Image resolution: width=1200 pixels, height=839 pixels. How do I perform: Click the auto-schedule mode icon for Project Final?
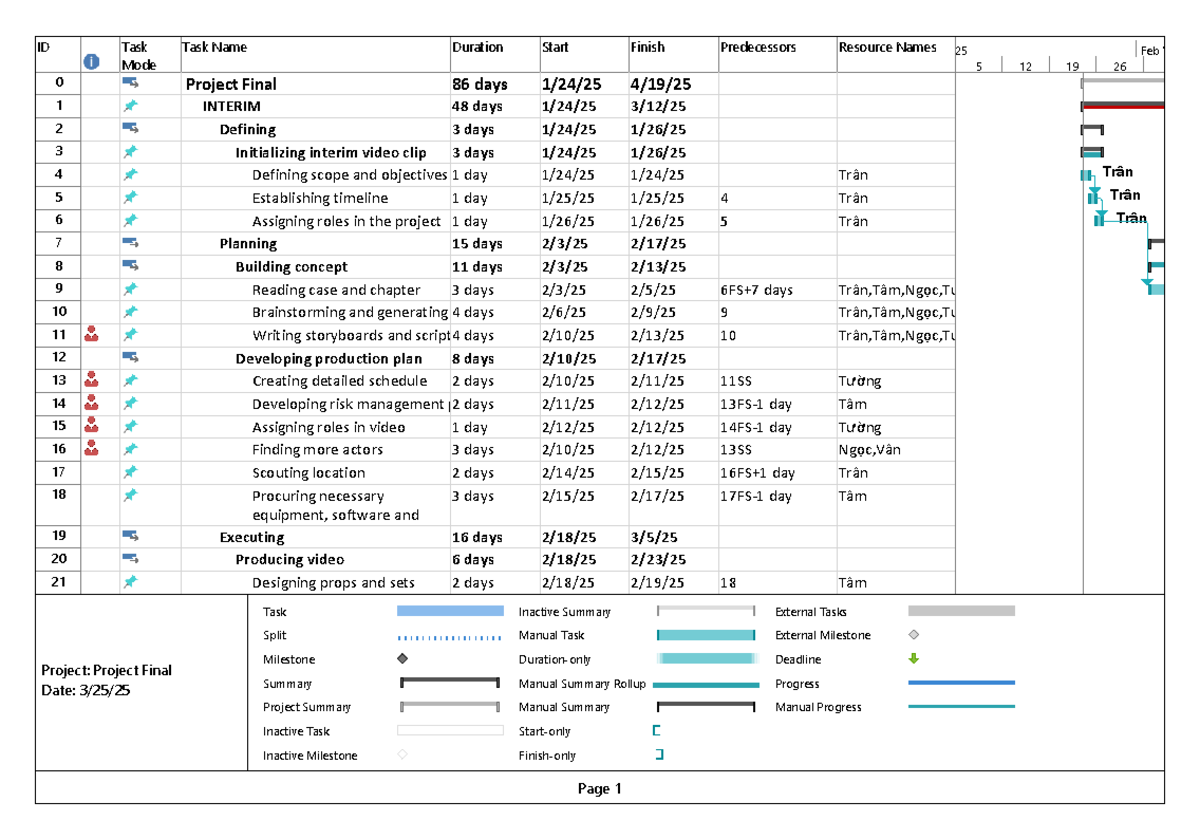click(130, 84)
